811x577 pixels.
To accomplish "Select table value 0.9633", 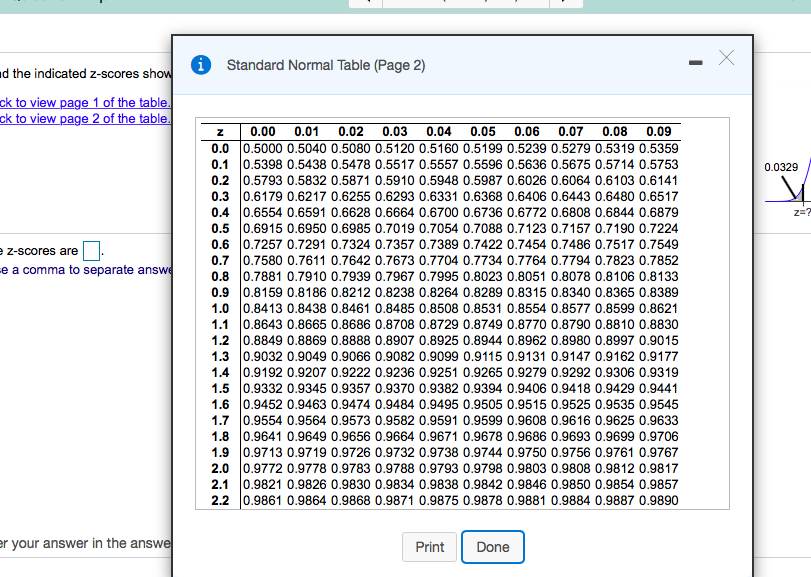I will 658,420.
